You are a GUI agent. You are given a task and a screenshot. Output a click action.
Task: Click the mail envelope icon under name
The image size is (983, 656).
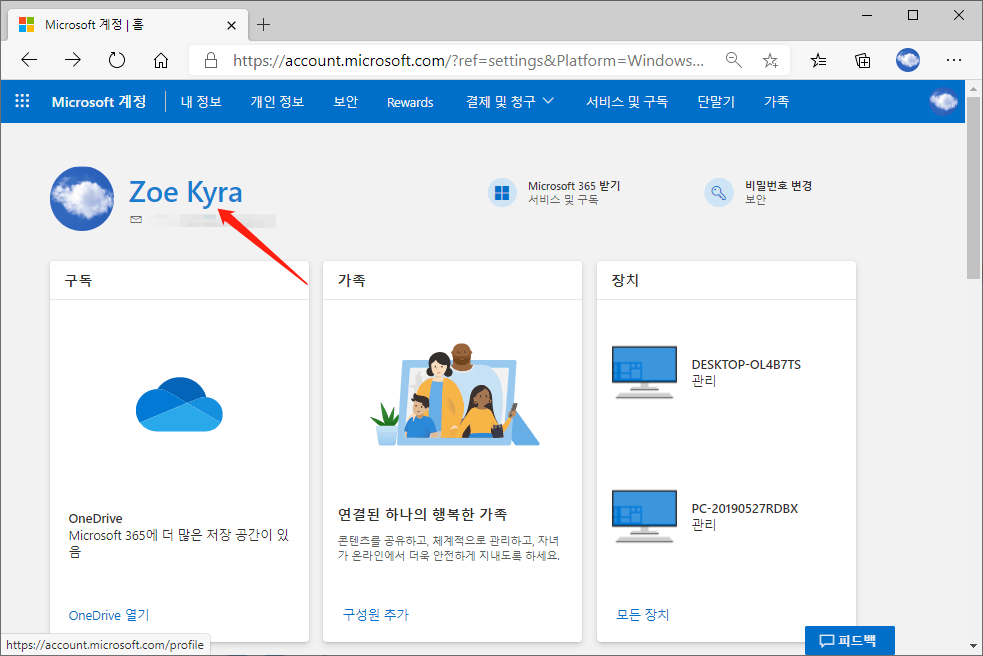point(136,220)
